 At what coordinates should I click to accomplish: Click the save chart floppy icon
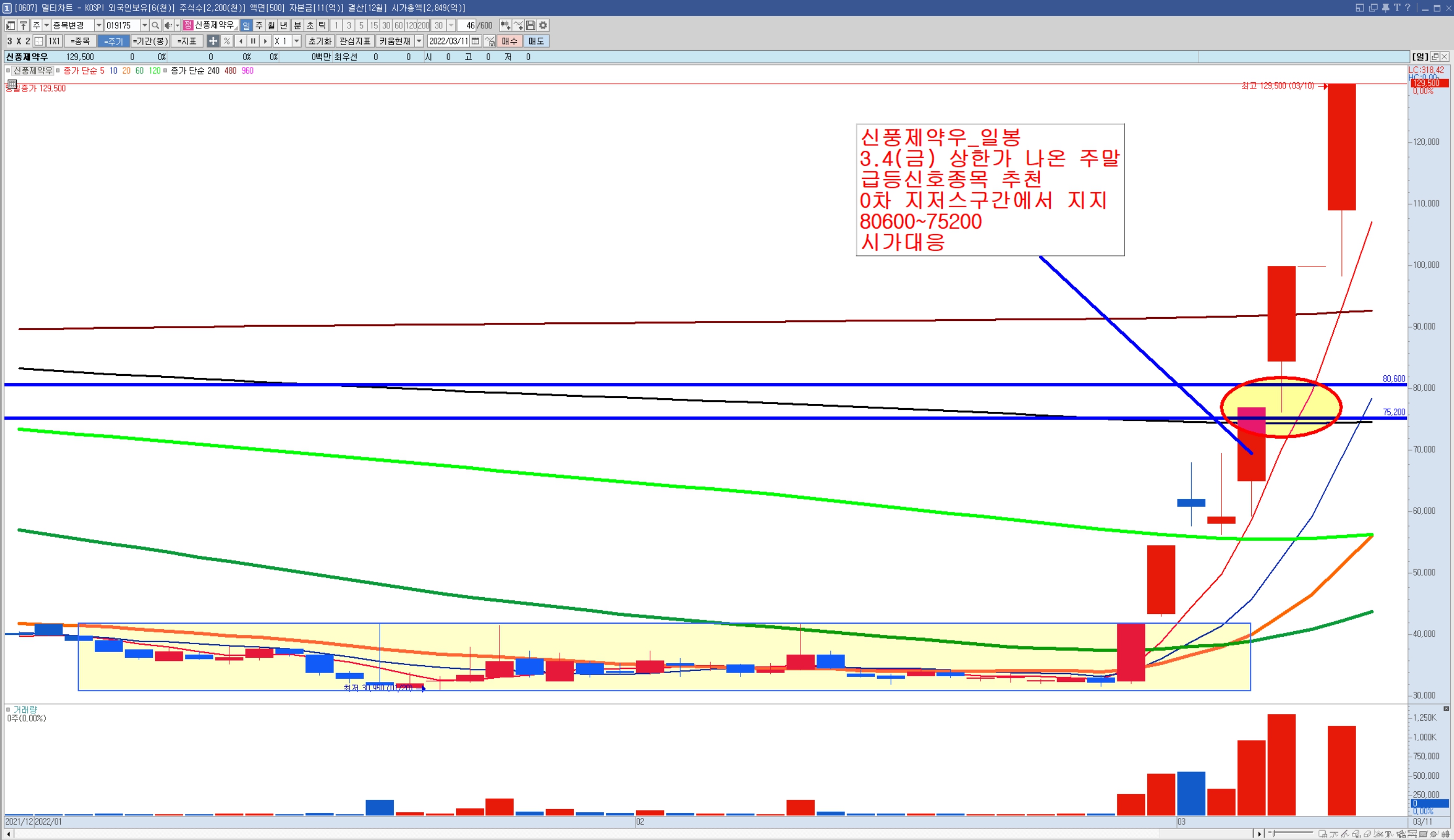pos(531,26)
